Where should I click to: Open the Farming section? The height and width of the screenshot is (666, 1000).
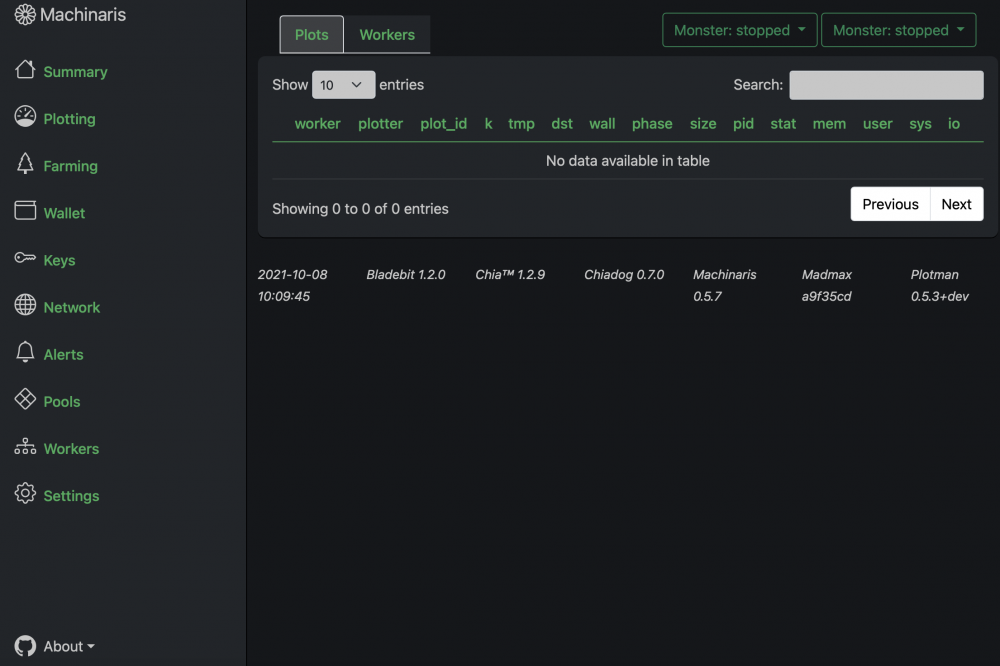[70, 166]
